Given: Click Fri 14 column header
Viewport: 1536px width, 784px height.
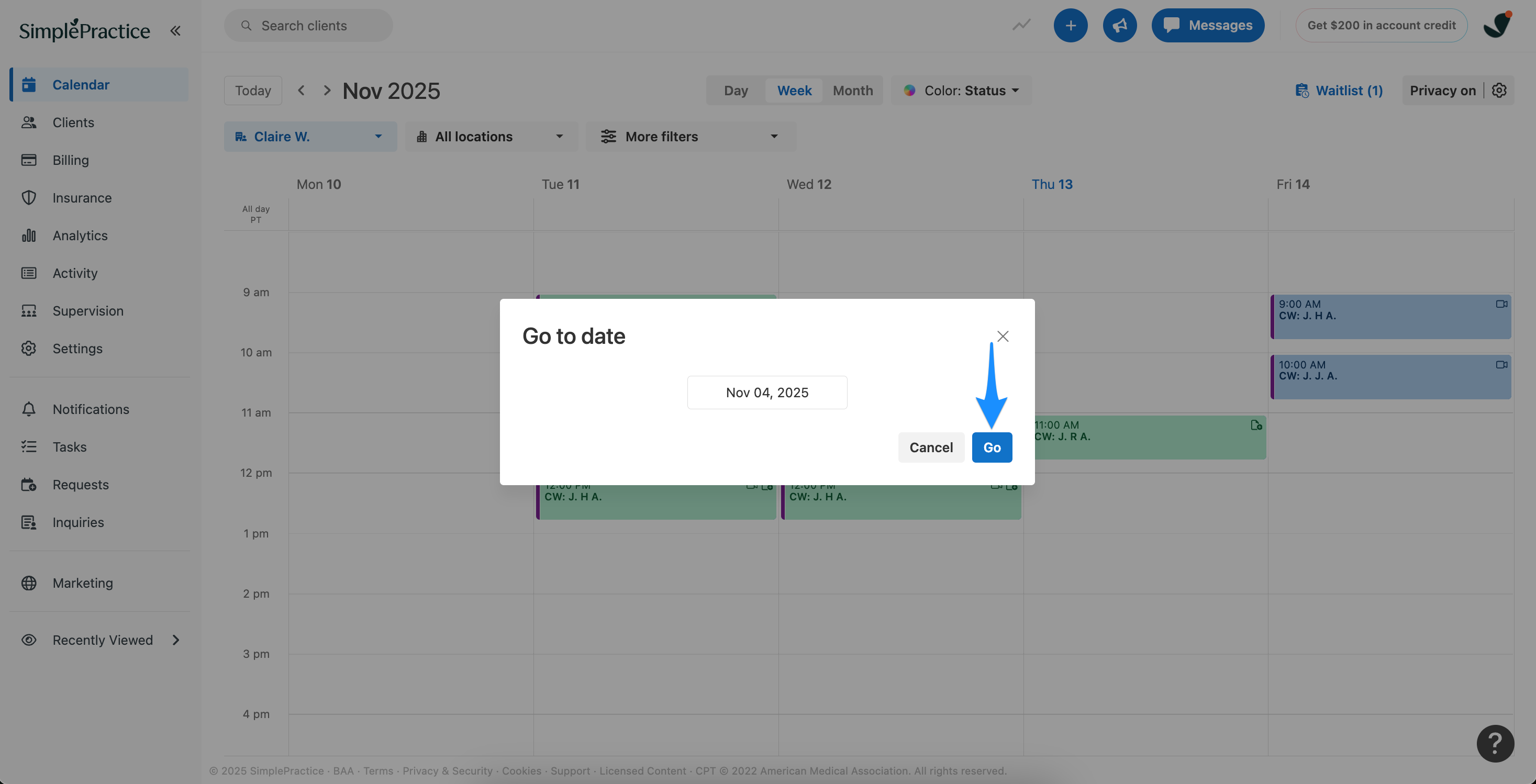Looking at the screenshot, I should coord(1293,184).
